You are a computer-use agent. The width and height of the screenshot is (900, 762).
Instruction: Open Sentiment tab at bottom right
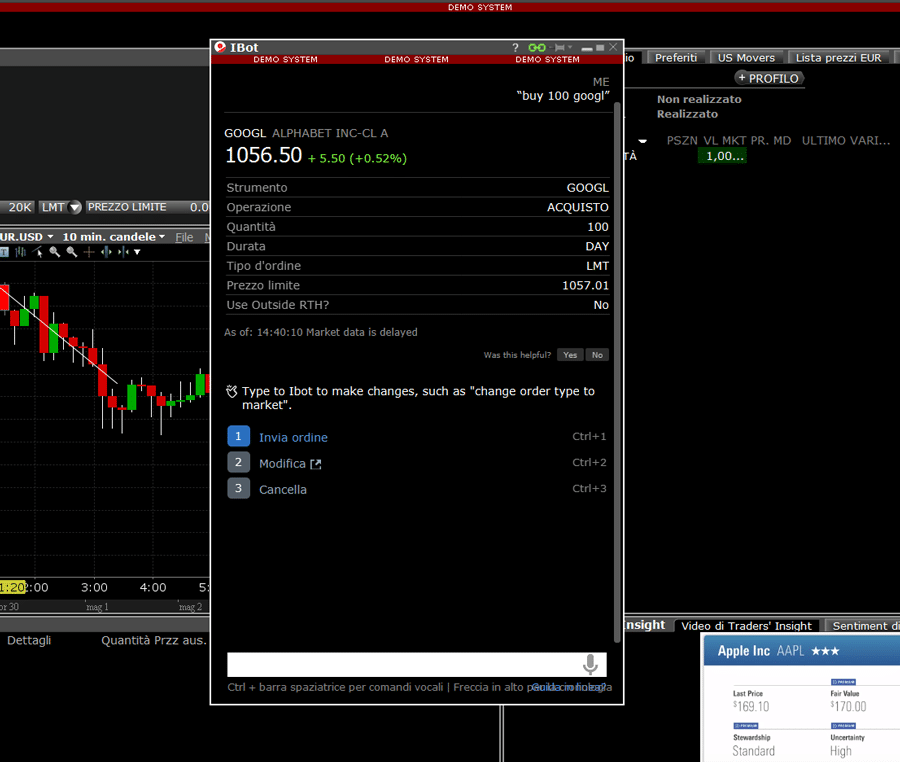coord(863,625)
